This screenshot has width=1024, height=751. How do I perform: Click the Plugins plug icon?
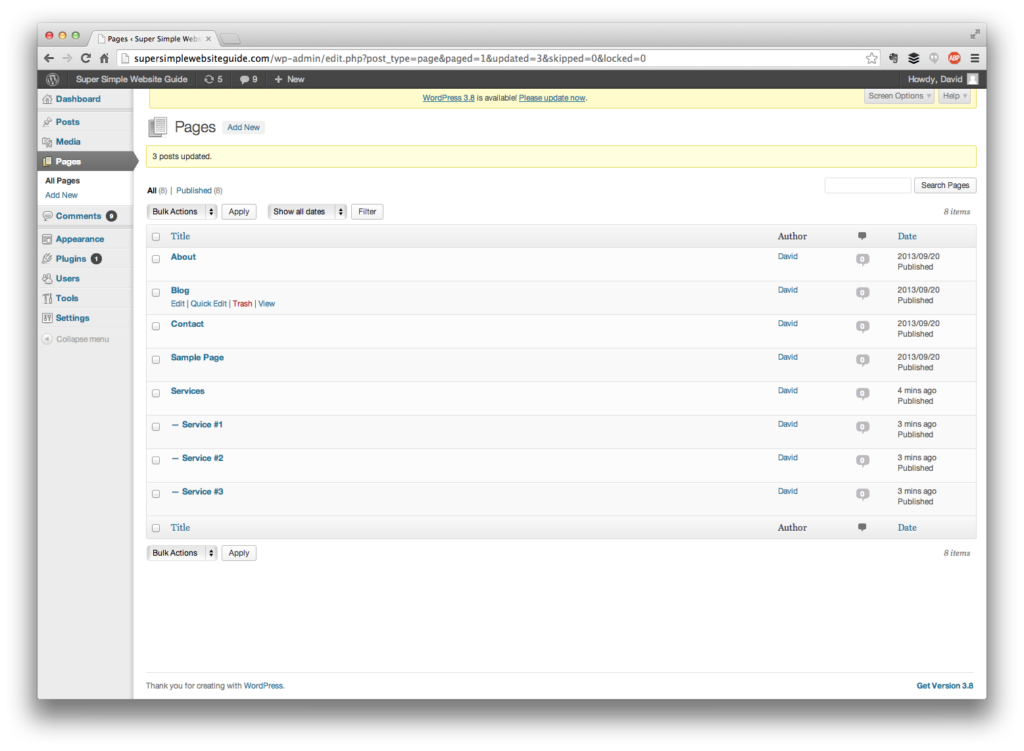coord(47,259)
